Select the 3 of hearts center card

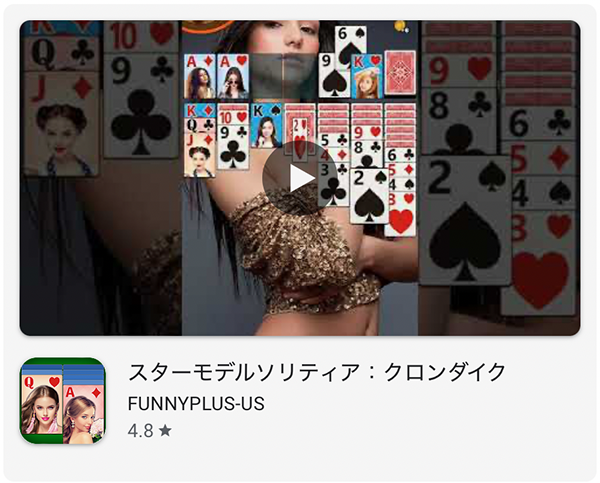click(x=400, y=214)
